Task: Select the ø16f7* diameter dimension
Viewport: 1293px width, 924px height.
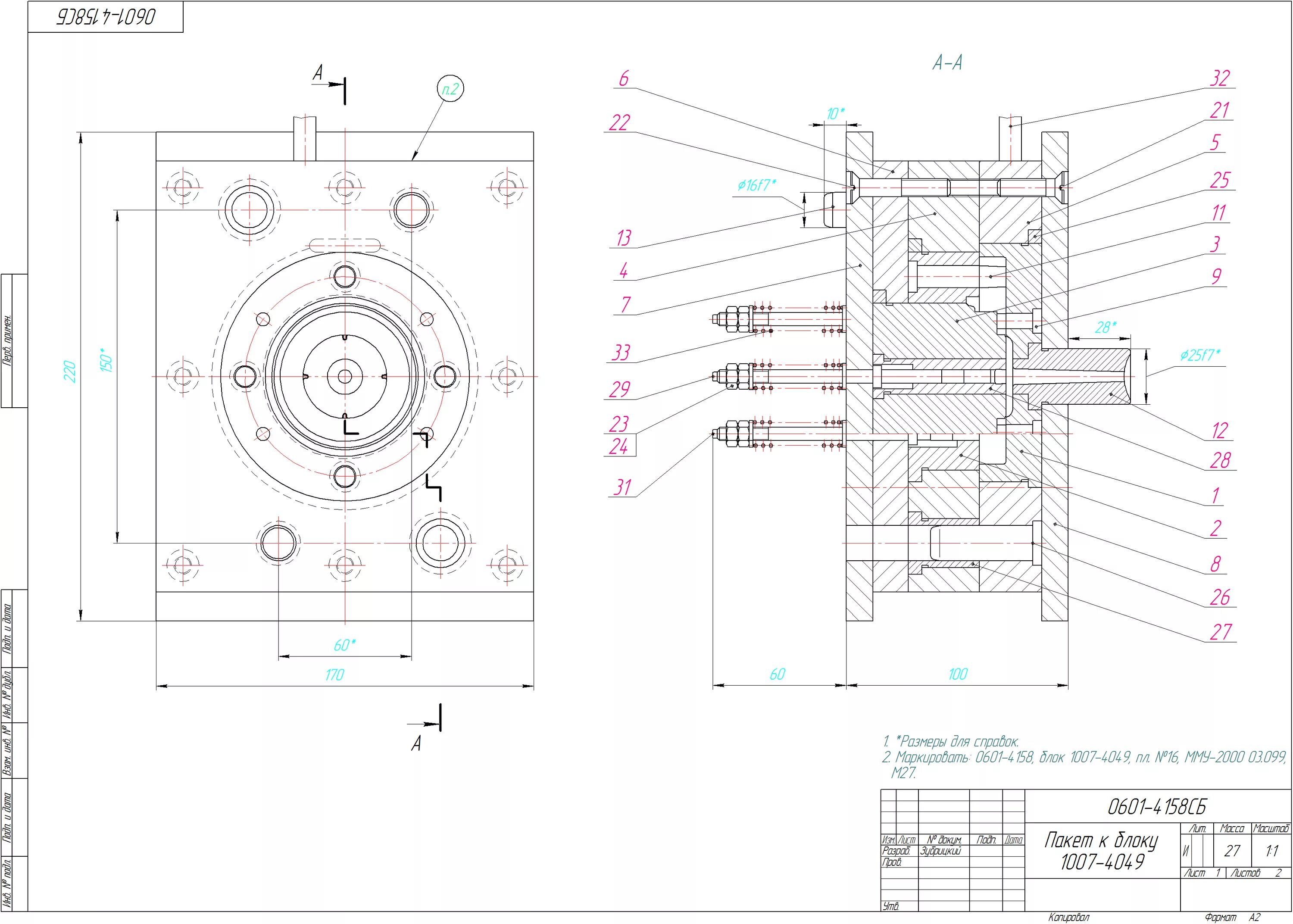Action: tap(756, 185)
